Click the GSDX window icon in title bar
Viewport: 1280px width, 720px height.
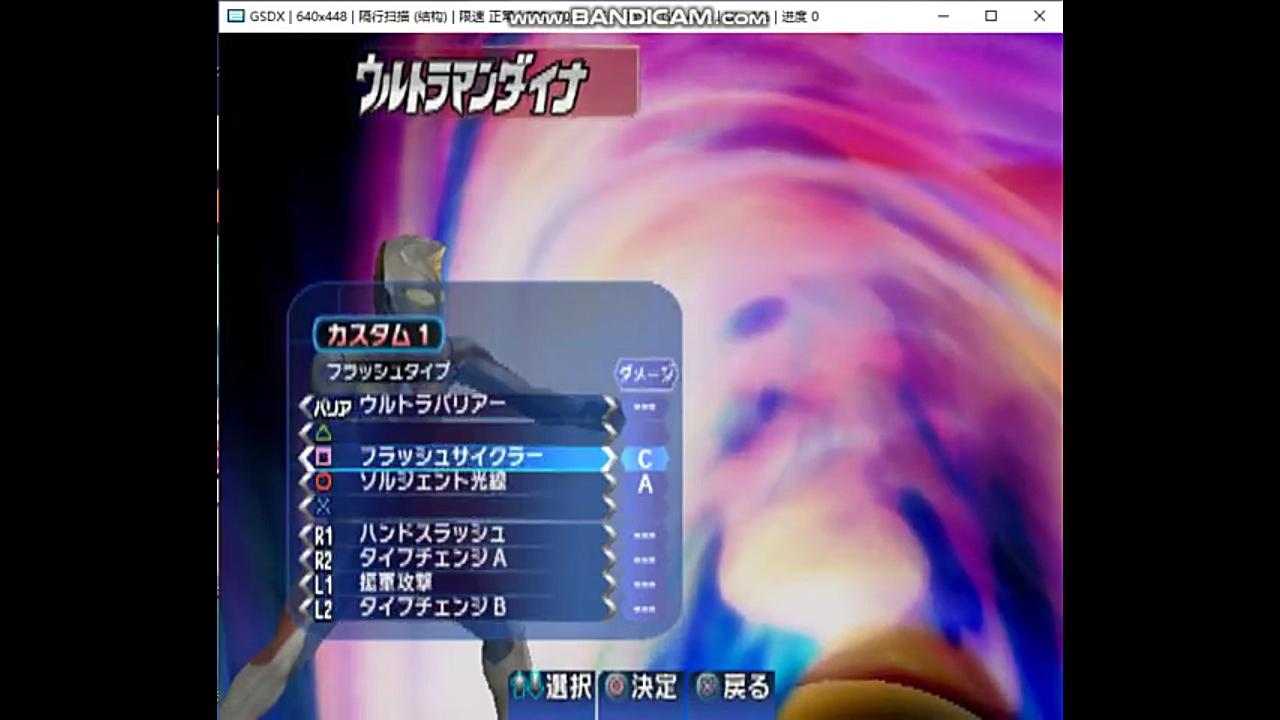coord(235,16)
